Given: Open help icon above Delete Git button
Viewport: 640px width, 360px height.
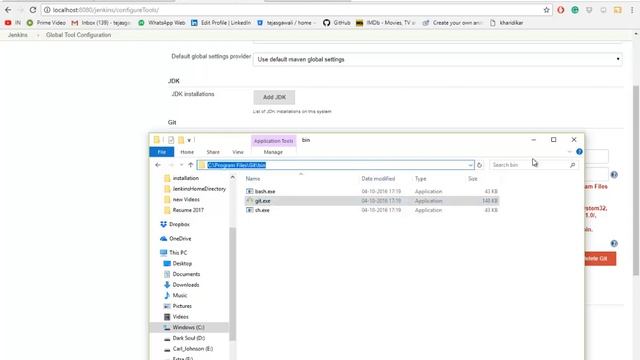Looking at the screenshot, I should pyautogui.click(x=614, y=244).
